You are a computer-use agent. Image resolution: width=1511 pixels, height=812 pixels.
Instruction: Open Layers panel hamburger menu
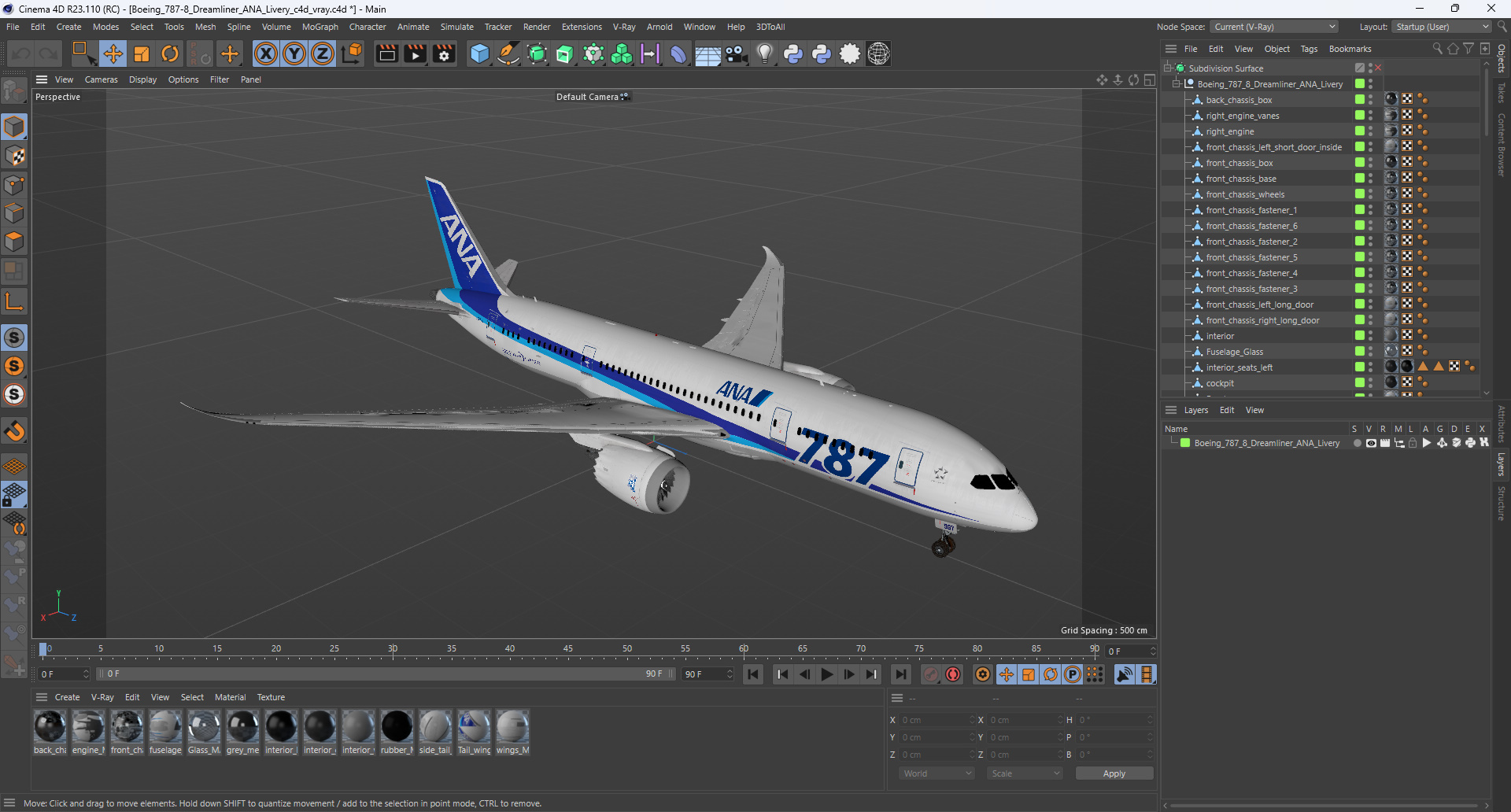(x=1171, y=410)
